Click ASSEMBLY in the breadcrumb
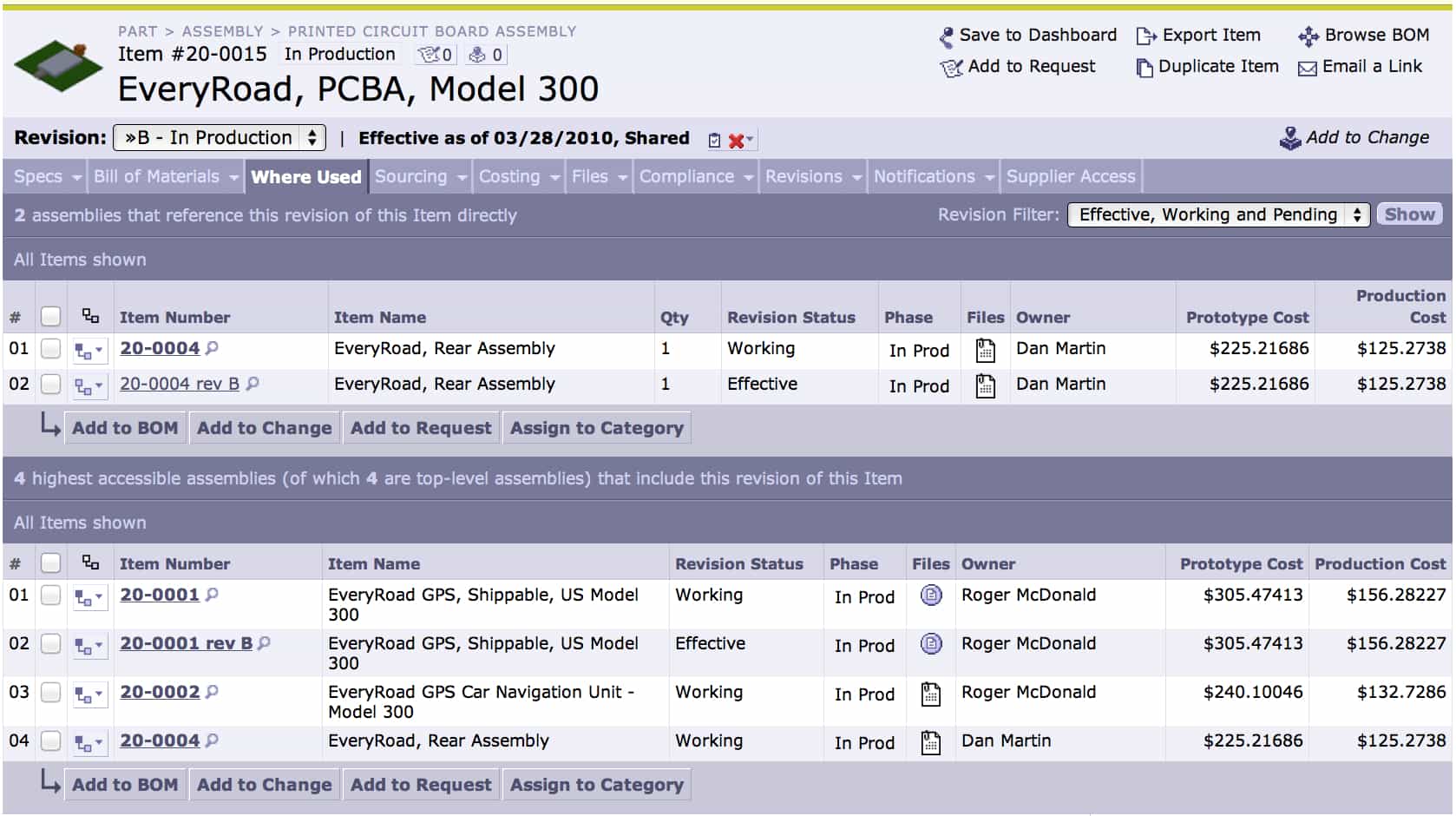This screenshot has width=1456, height=816. (222, 31)
